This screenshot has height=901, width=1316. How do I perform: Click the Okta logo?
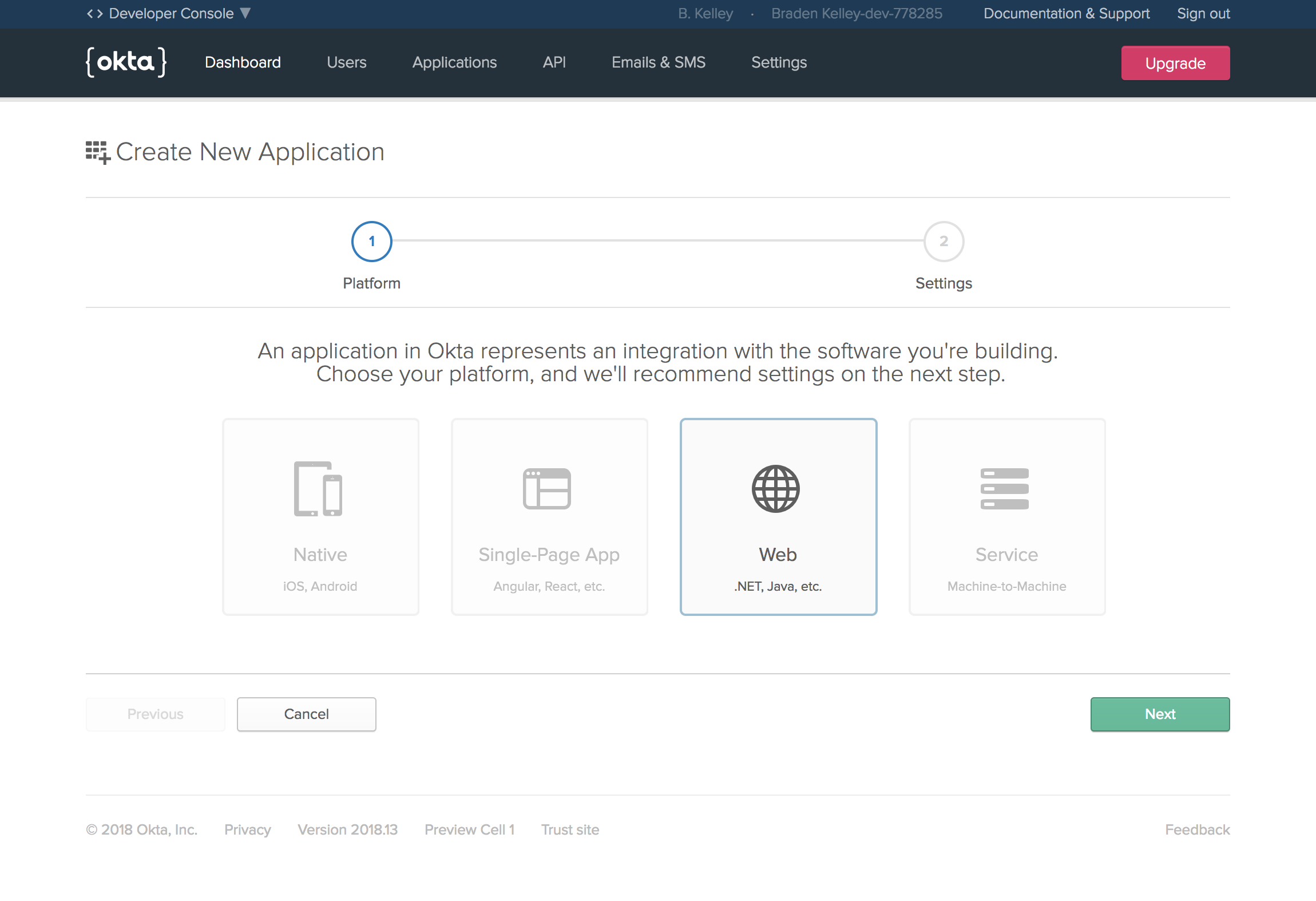coord(126,62)
